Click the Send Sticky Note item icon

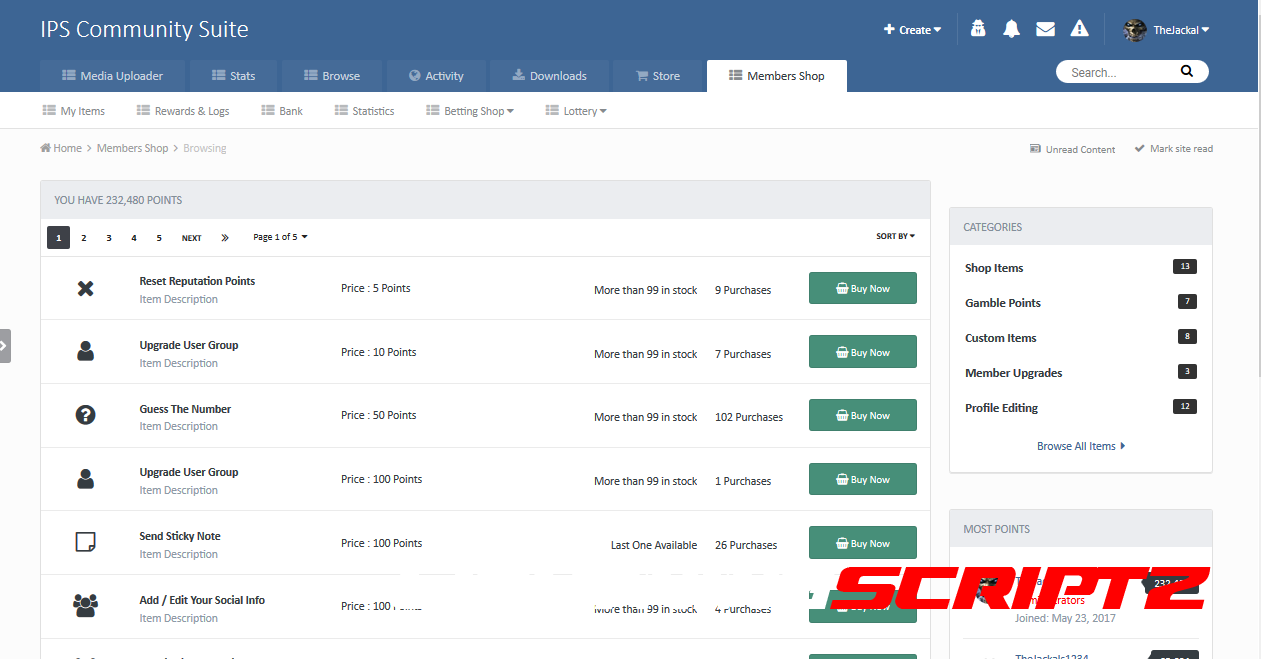86,542
